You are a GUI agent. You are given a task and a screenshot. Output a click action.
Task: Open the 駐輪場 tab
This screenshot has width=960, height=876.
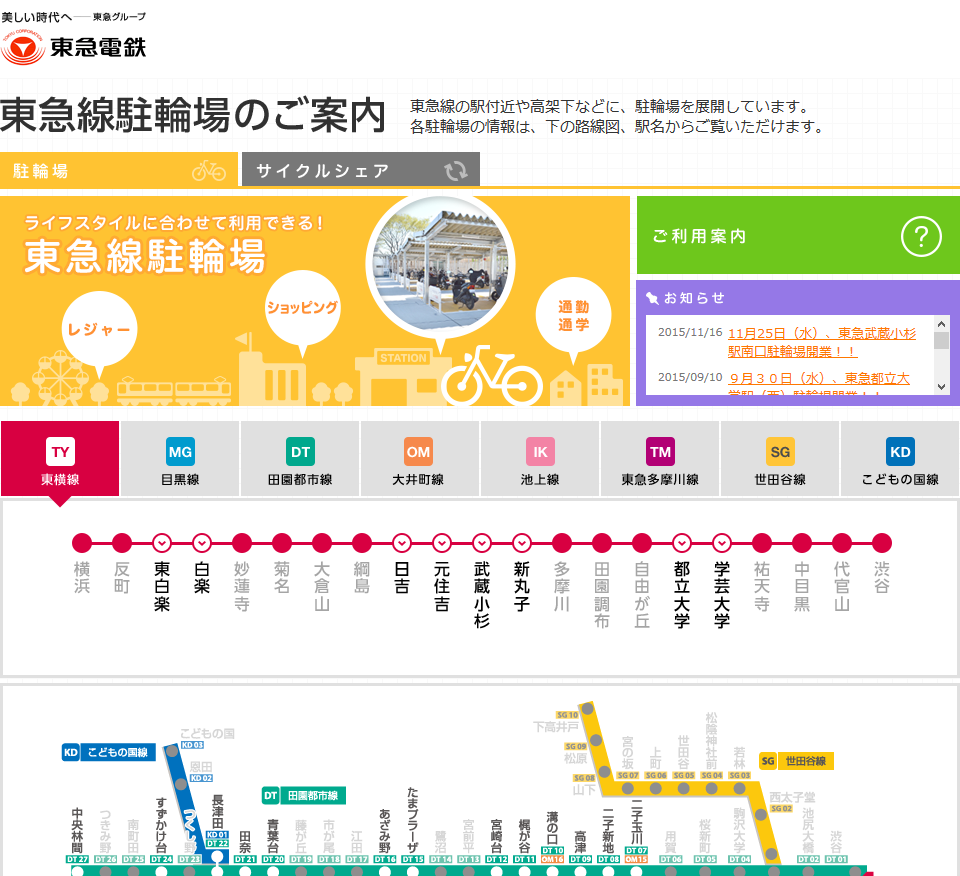119,170
